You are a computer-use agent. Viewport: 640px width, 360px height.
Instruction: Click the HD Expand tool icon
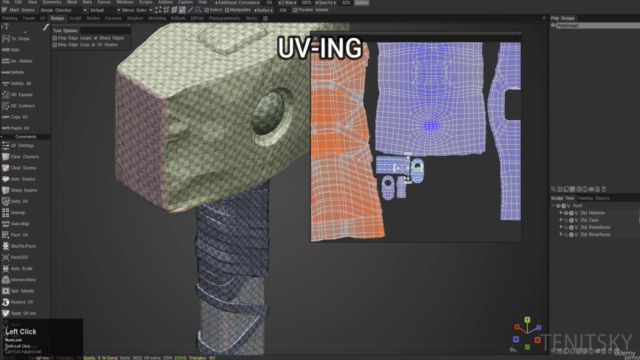[5, 95]
